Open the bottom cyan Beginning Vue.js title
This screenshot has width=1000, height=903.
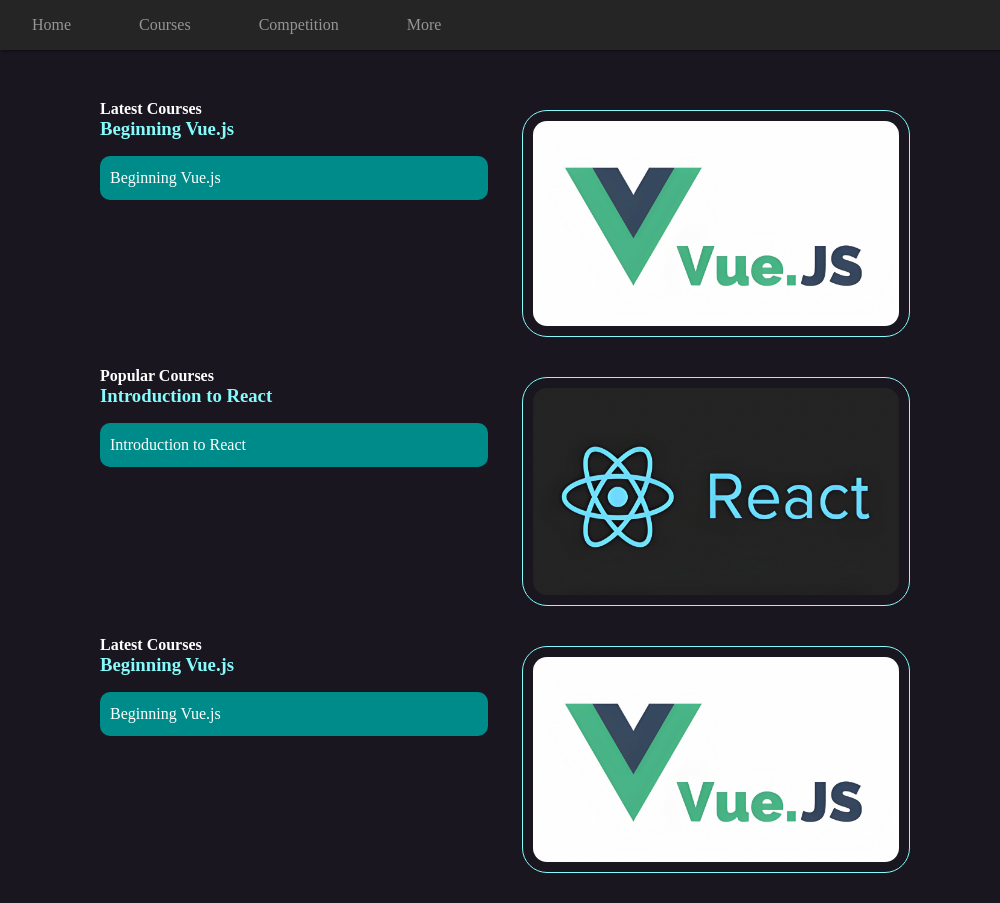(167, 665)
